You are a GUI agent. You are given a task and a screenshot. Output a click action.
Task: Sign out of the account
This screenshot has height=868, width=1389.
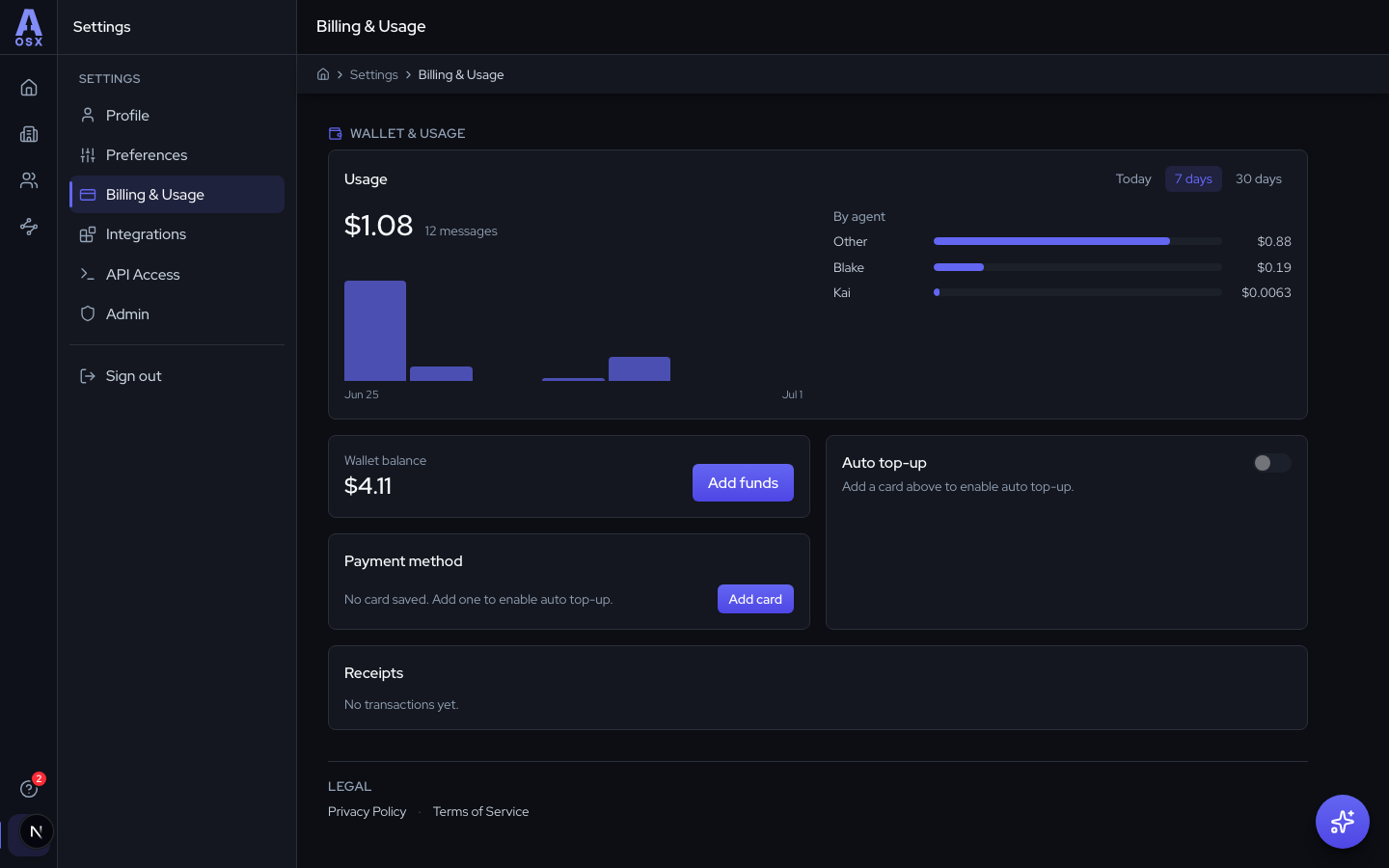pos(177,376)
